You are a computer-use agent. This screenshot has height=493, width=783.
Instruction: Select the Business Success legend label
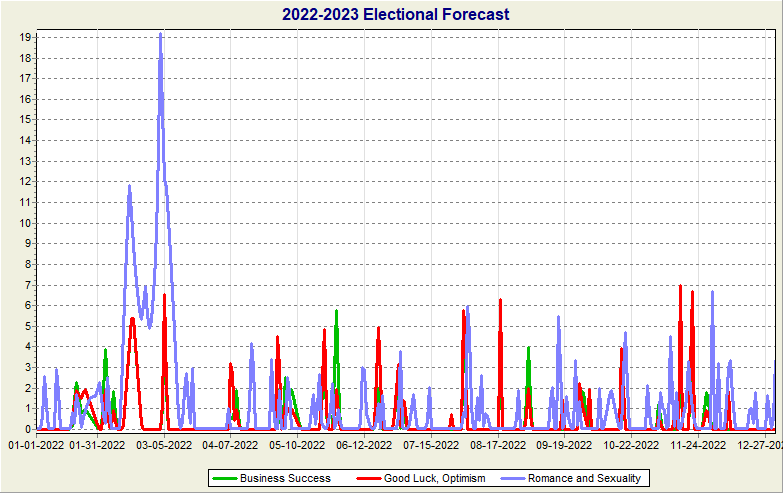point(285,478)
